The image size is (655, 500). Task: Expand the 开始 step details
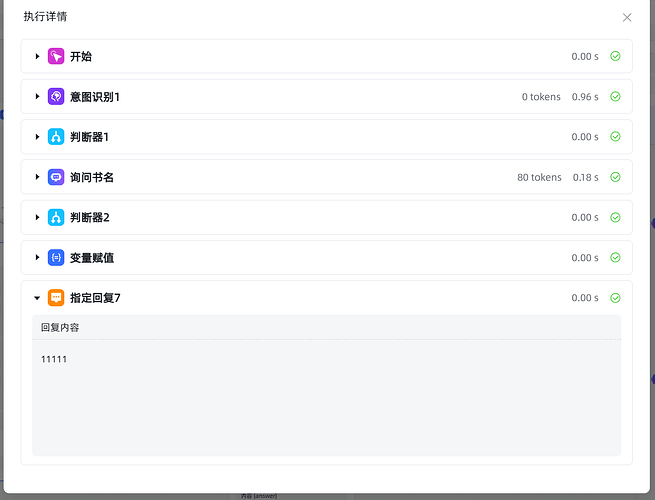click(37, 57)
